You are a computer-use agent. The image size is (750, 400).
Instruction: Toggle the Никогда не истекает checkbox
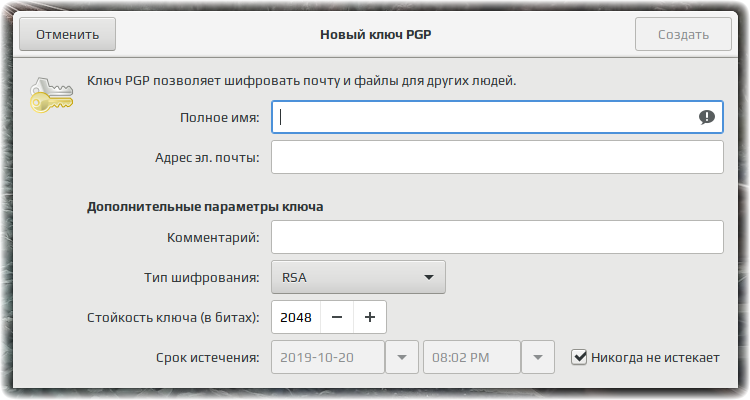click(x=579, y=357)
